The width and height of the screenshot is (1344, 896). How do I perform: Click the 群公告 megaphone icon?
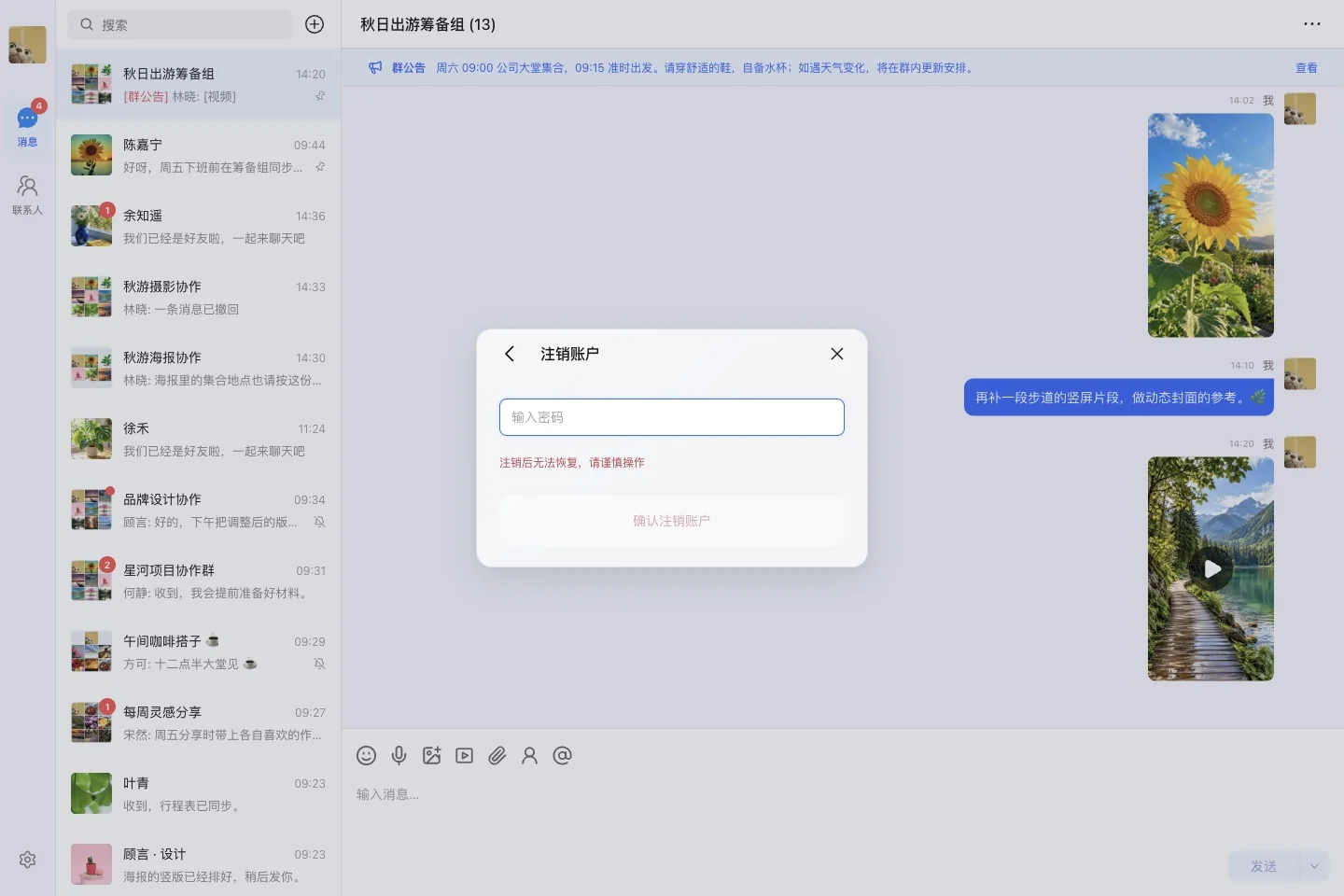pyautogui.click(x=375, y=68)
